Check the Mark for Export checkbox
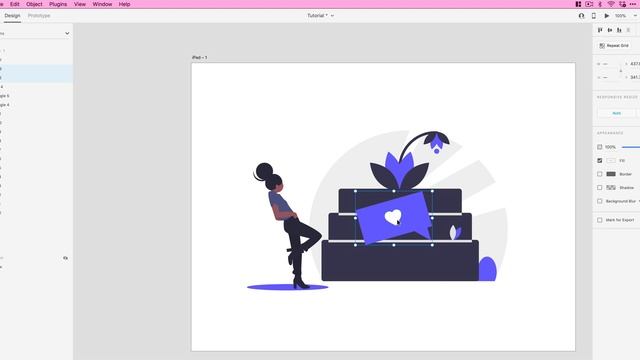Viewport: 640px width, 360px height. click(600, 220)
